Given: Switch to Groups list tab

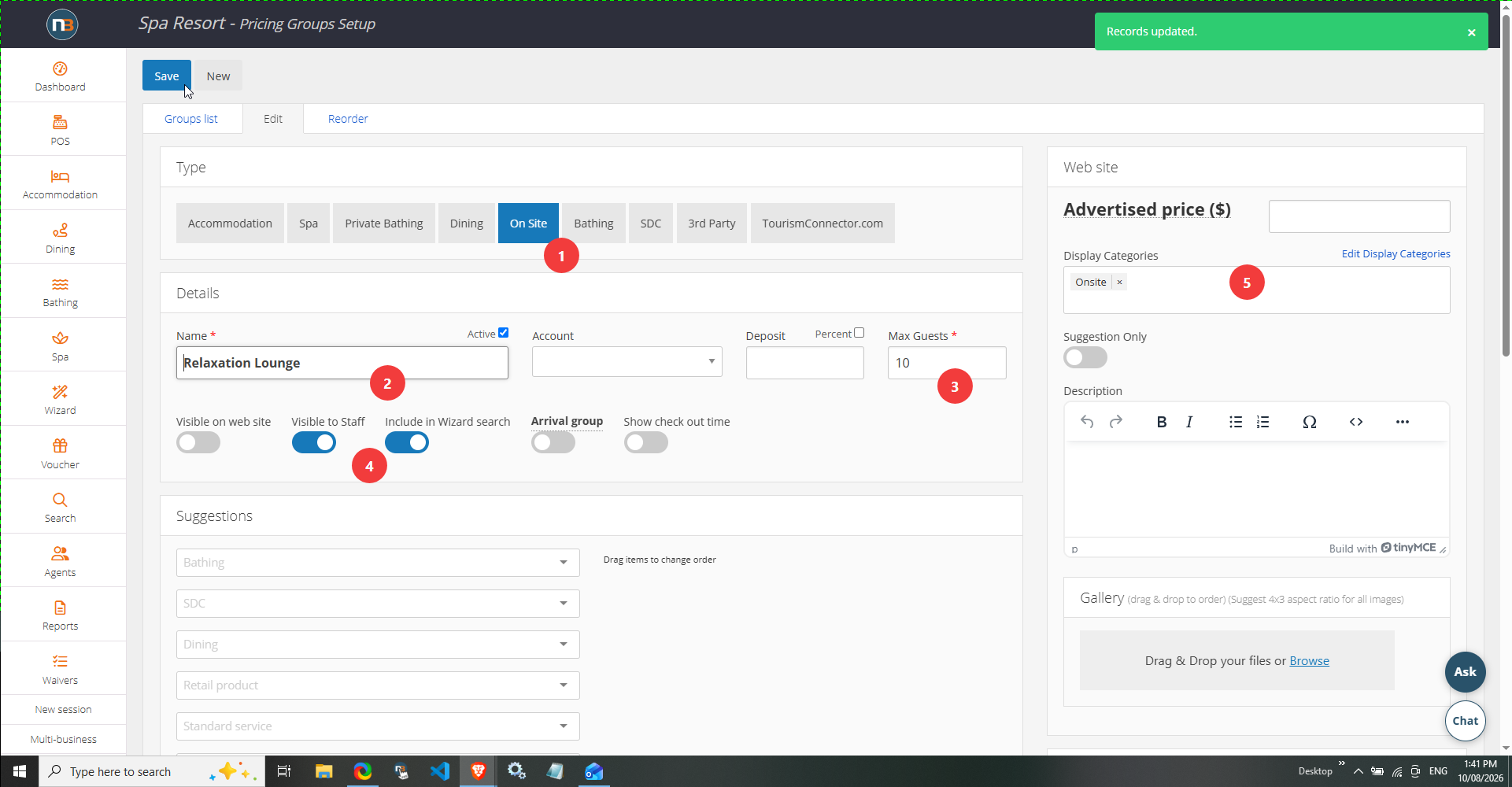Looking at the screenshot, I should [x=191, y=119].
